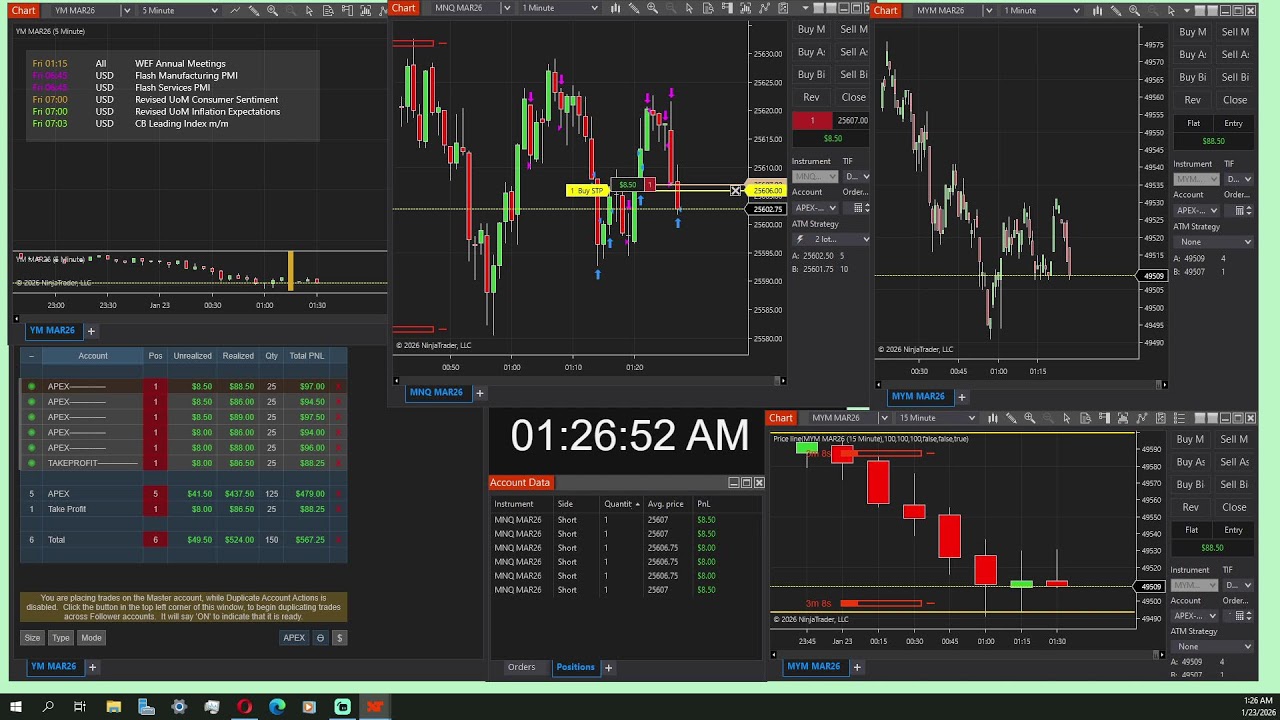Viewport: 1280px width, 720px height.
Task: Select the chart style icon in YM chart toolbar
Action: tap(235, 10)
